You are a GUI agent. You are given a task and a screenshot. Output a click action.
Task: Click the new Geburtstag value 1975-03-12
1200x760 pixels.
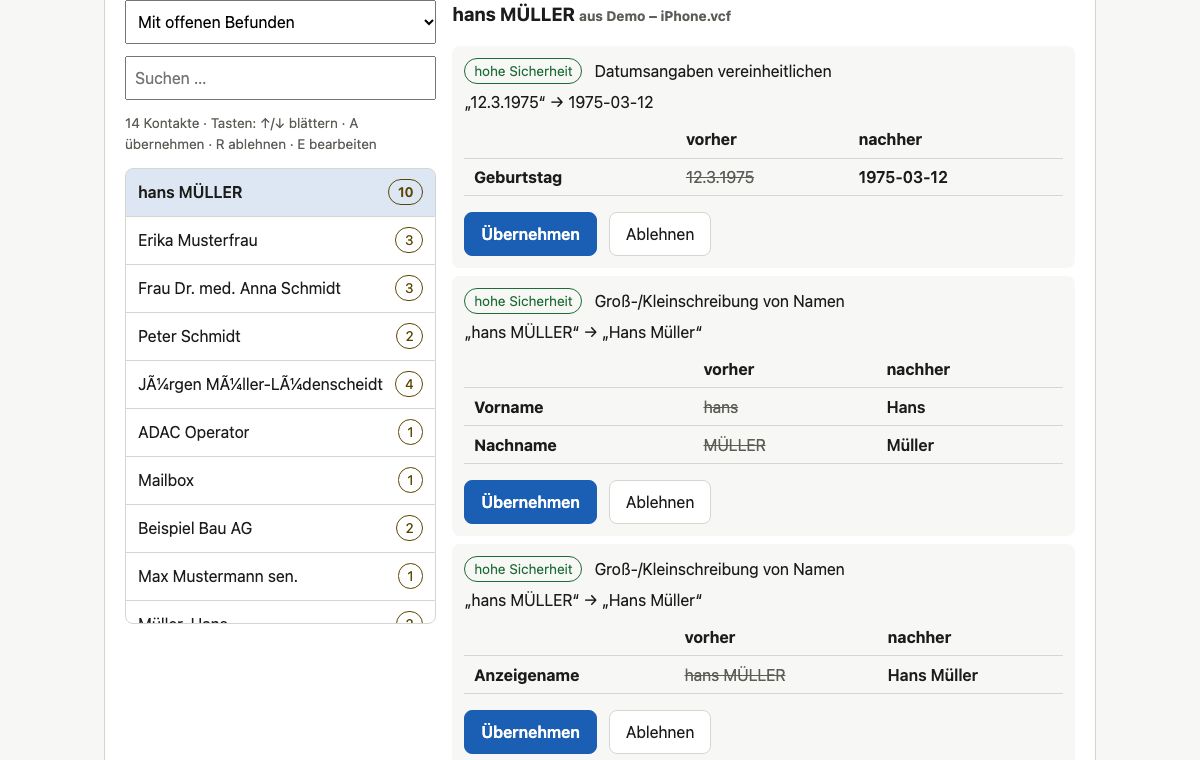pyautogui.click(x=903, y=177)
